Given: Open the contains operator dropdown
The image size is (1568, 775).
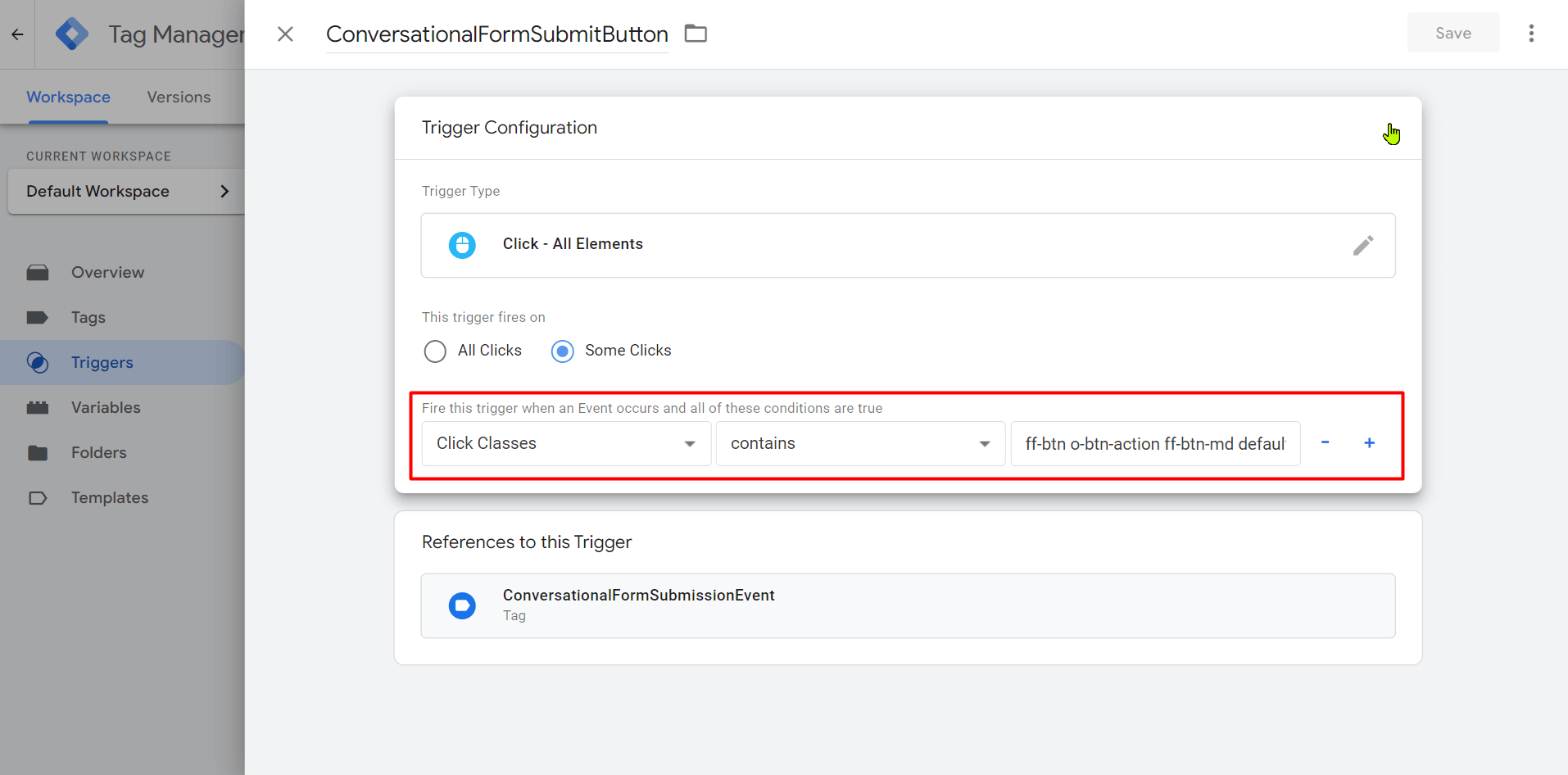Looking at the screenshot, I should tap(860, 443).
